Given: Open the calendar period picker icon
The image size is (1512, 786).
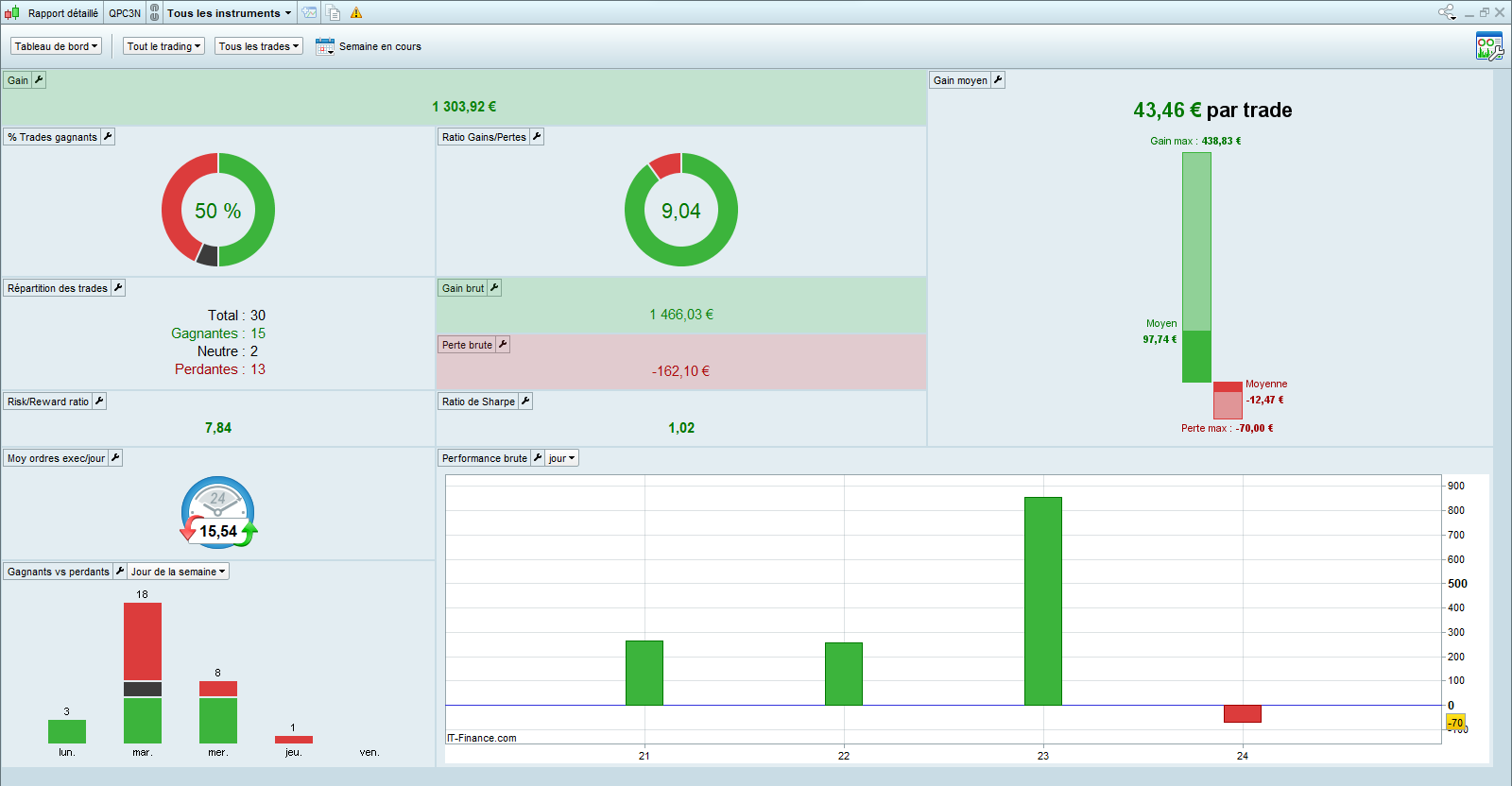Looking at the screenshot, I should pyautogui.click(x=325, y=46).
